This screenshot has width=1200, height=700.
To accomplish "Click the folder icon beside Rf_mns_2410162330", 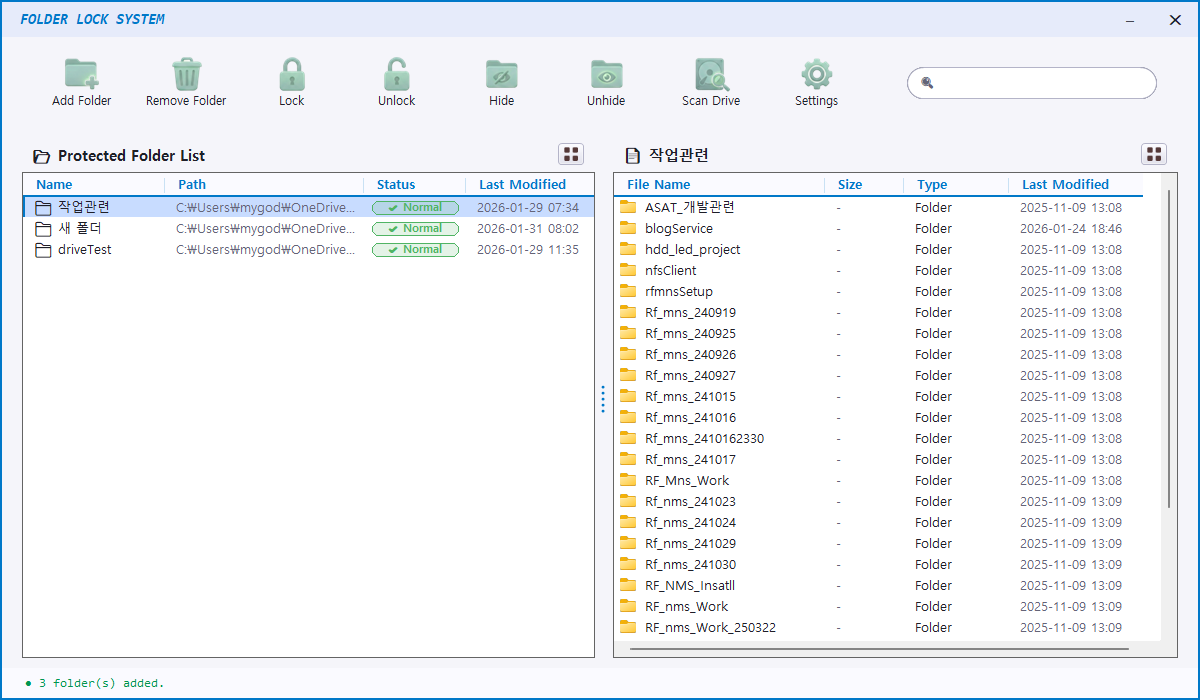I will coord(628,438).
